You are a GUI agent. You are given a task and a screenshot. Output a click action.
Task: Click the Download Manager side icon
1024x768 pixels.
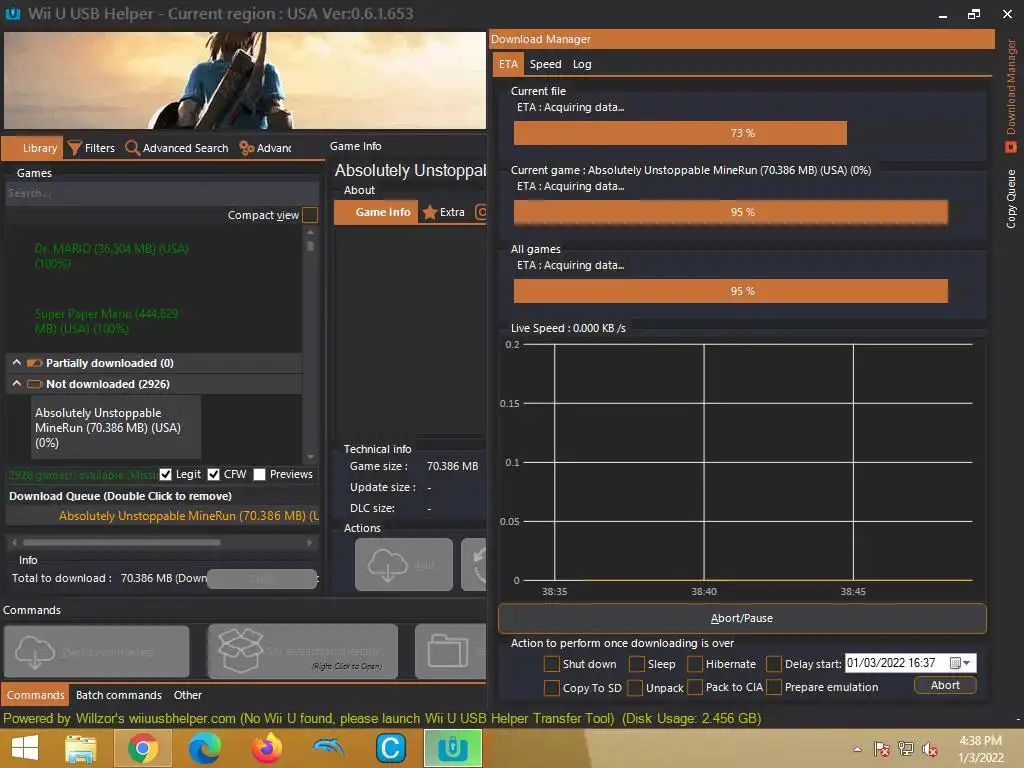tap(1010, 148)
